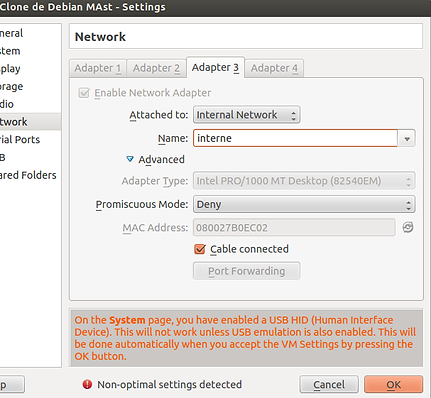
Task: Select the Network settings category
Action: pyautogui.click(x=30, y=122)
